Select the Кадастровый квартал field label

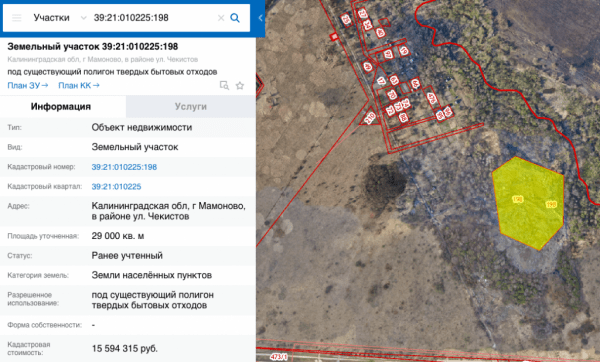click(45, 187)
